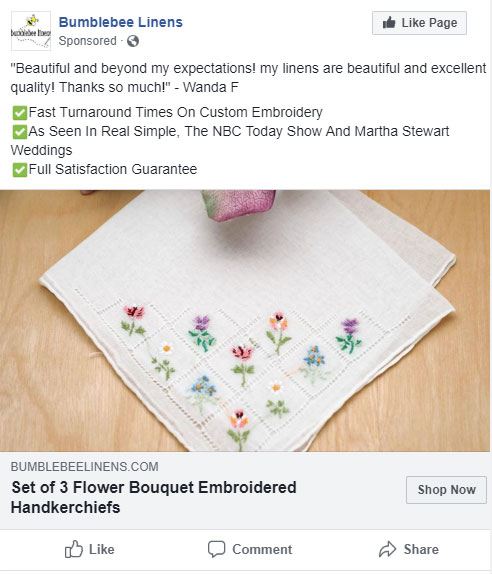This screenshot has width=492, height=574.
Task: Open the Flower Bouquet Embroidered Handkerchiefs headline
Action: pyautogui.click(x=154, y=497)
